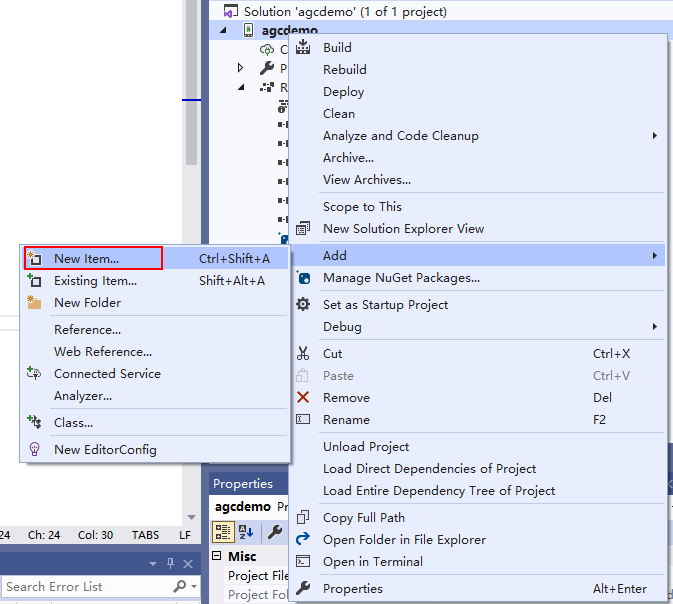Select Rebuild in the context menu

click(345, 70)
